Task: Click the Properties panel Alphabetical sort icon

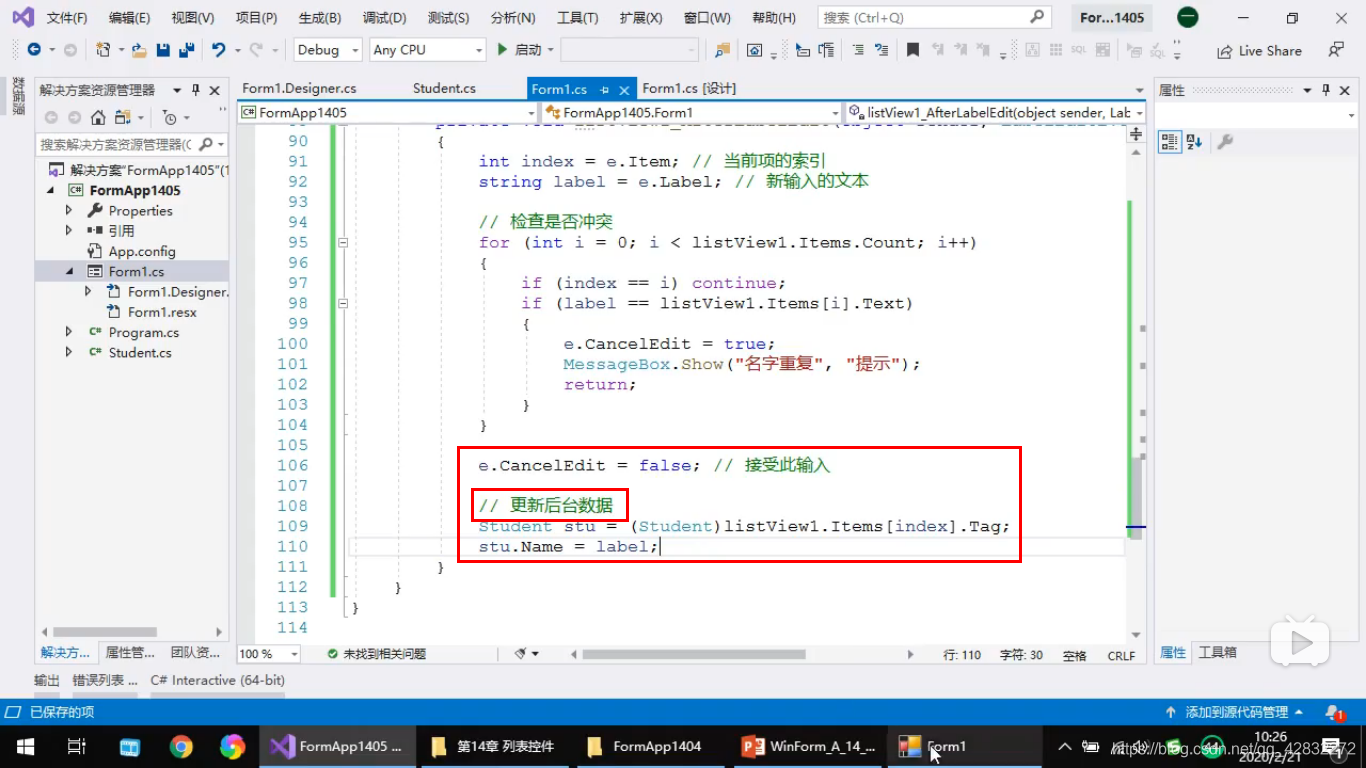Action: (x=1194, y=142)
